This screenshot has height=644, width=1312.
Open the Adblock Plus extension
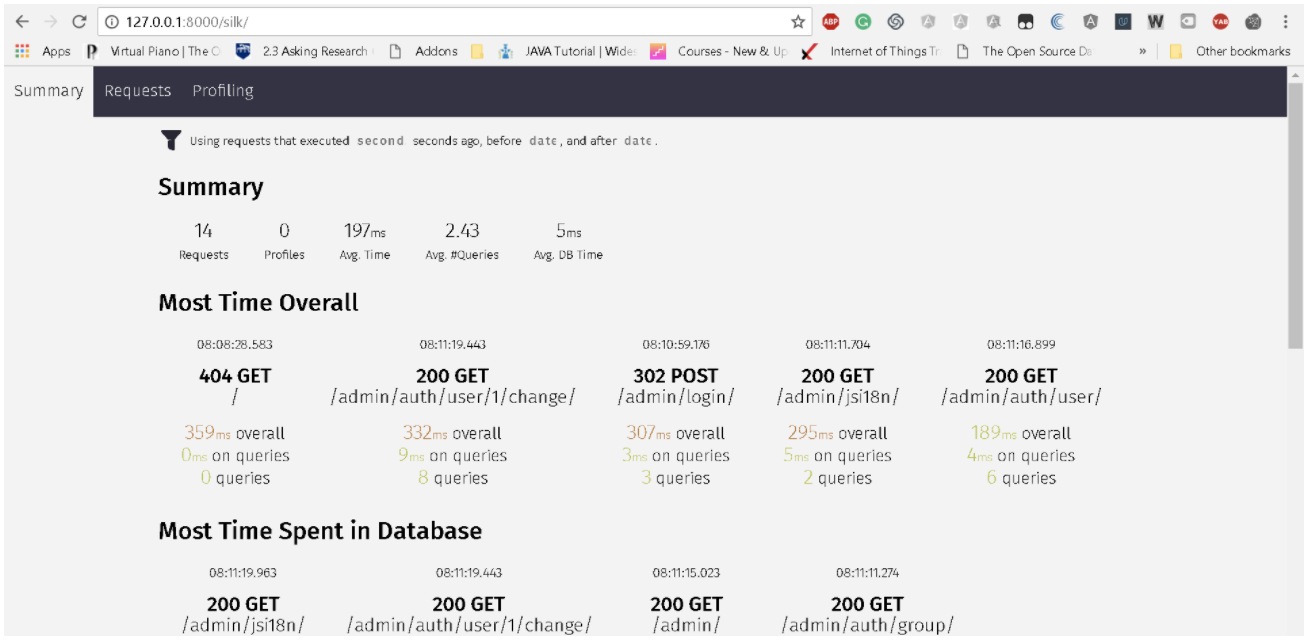pos(830,21)
